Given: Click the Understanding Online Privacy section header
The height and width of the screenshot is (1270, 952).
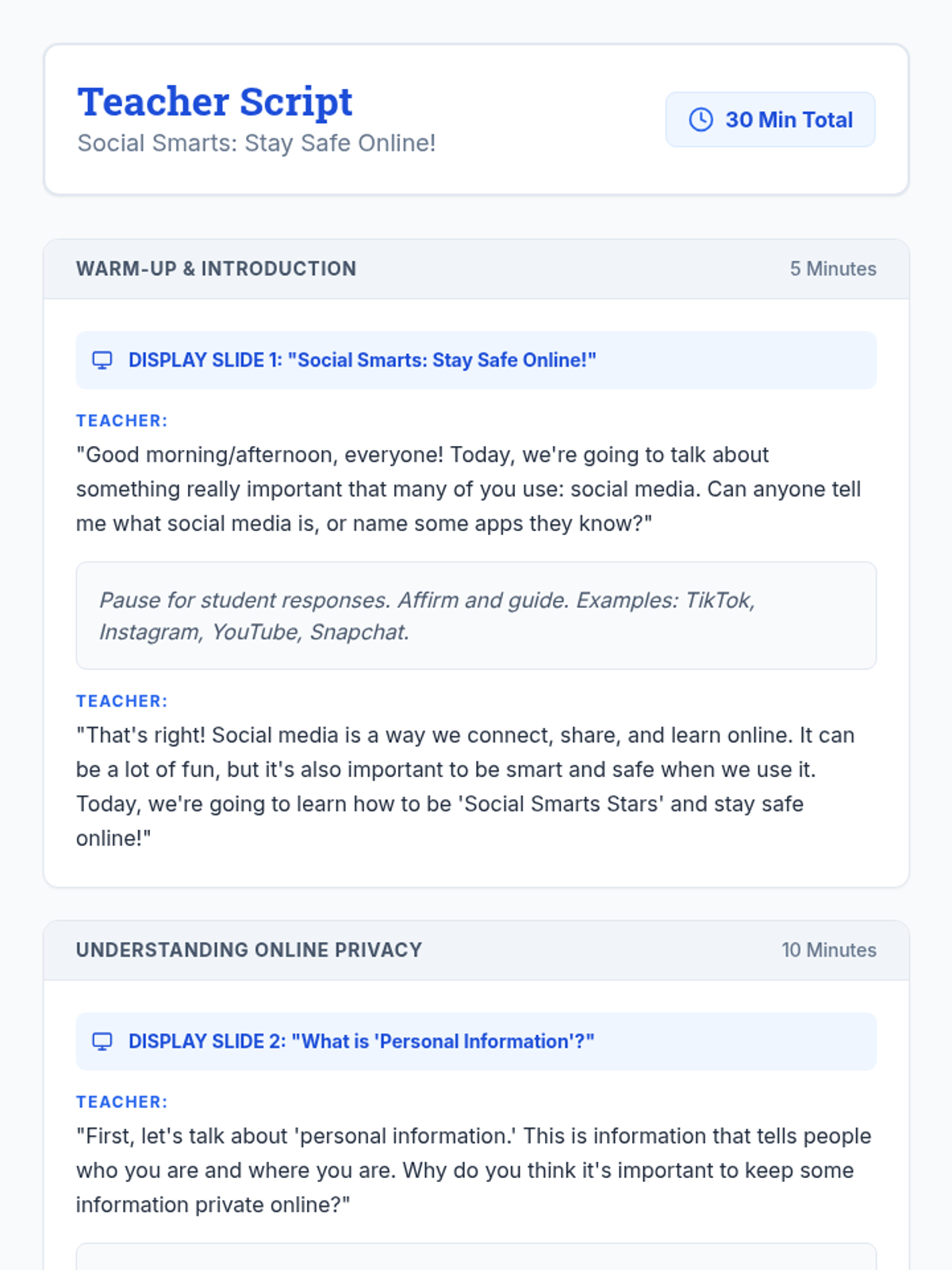Looking at the screenshot, I should coord(249,950).
